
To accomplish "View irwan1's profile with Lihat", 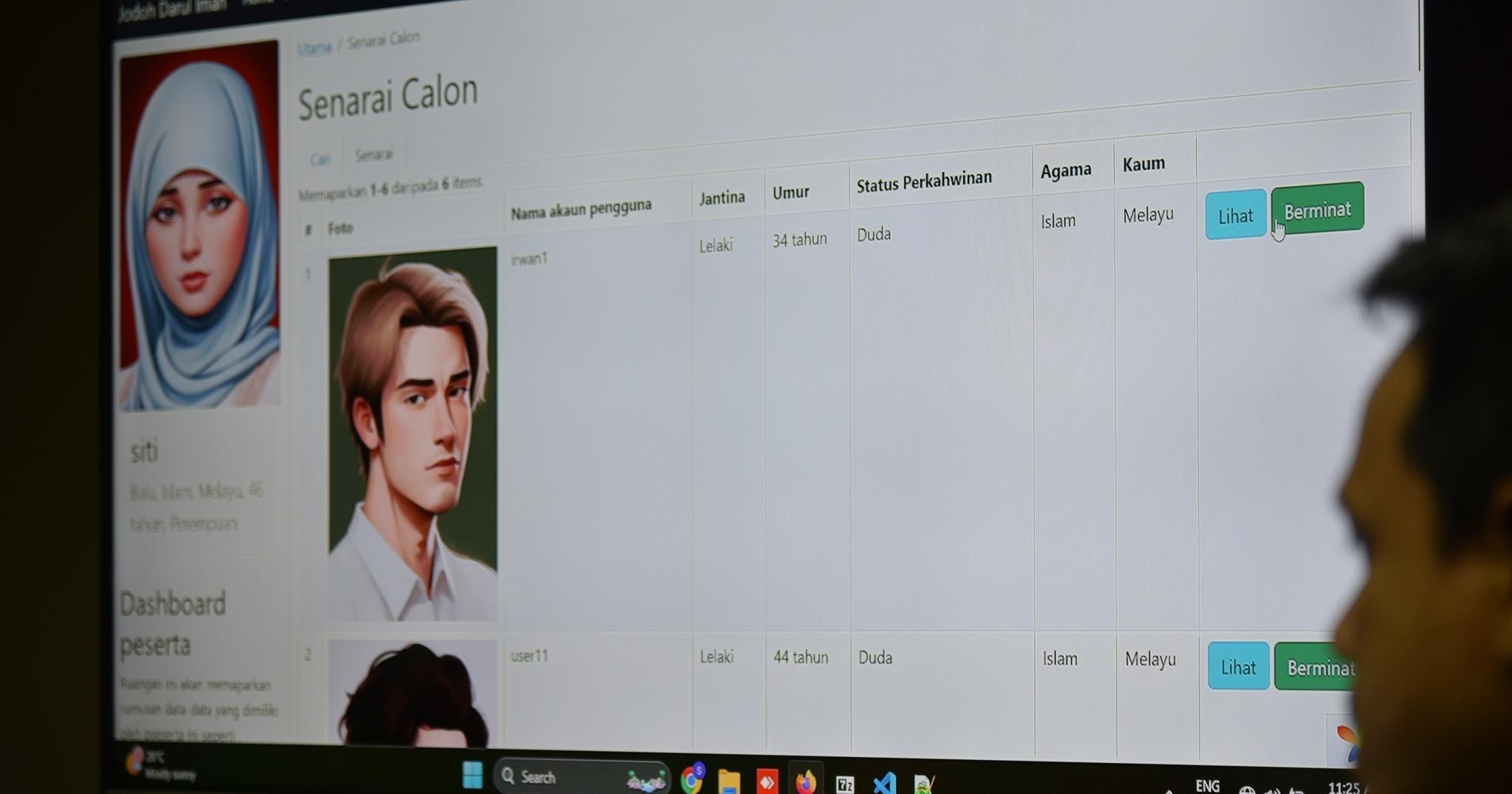I will 1235,216.
